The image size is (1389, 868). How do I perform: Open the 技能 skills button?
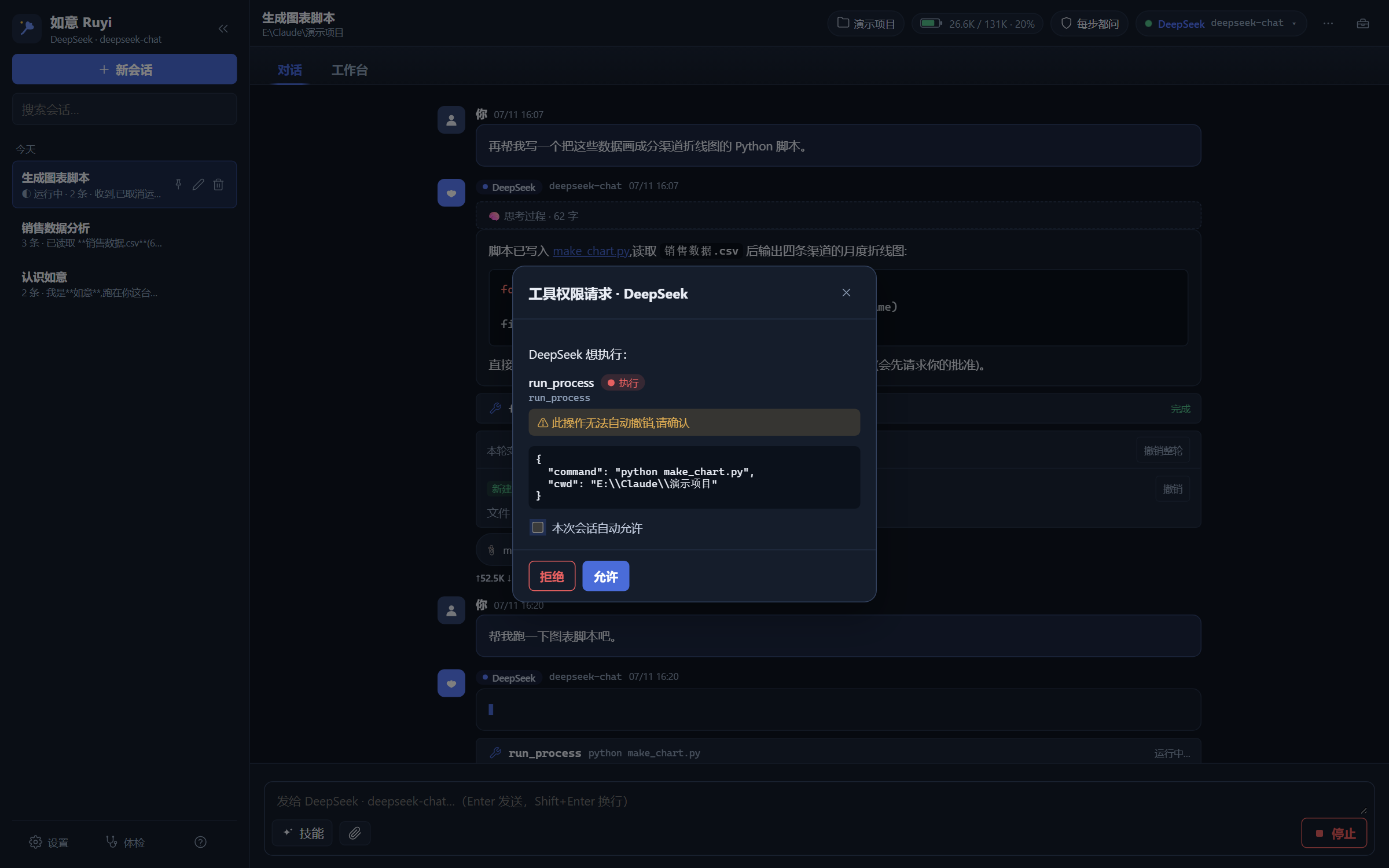302,833
